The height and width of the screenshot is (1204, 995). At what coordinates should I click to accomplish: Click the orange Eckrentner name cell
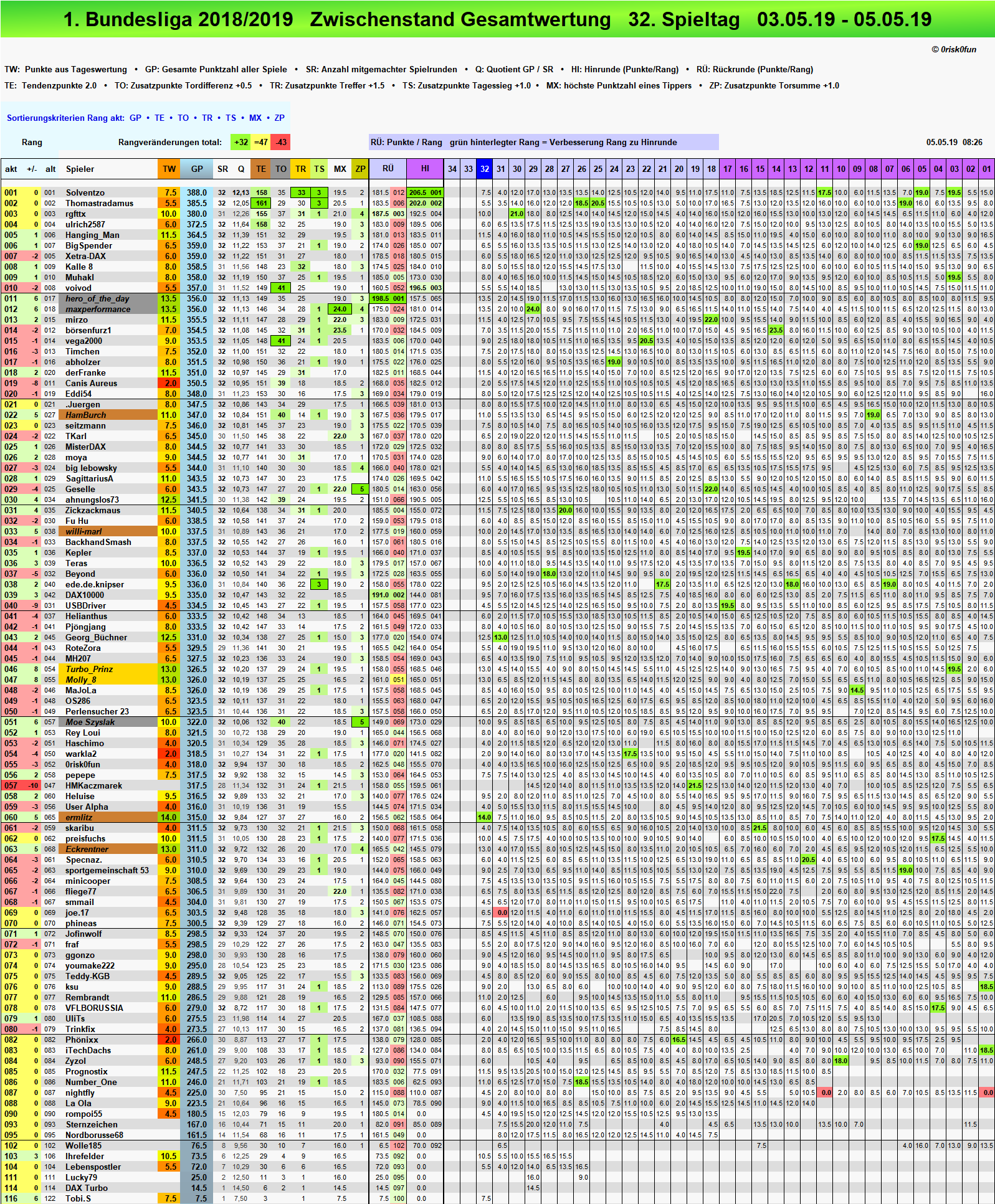[x=108, y=849]
